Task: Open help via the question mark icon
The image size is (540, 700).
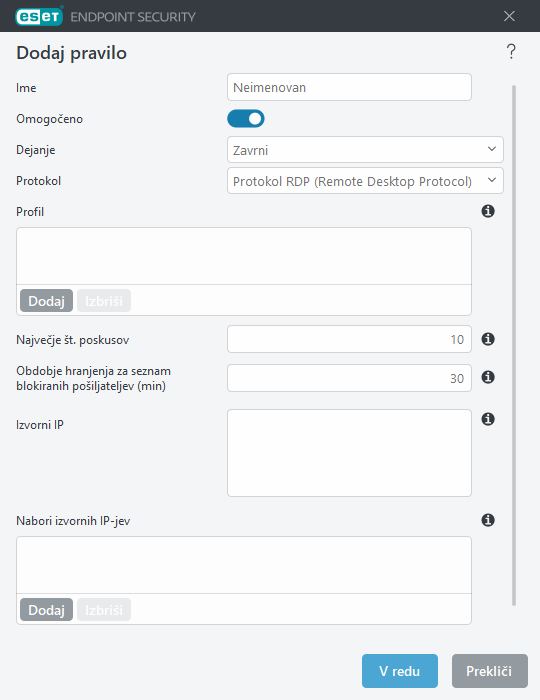Action: [511, 51]
